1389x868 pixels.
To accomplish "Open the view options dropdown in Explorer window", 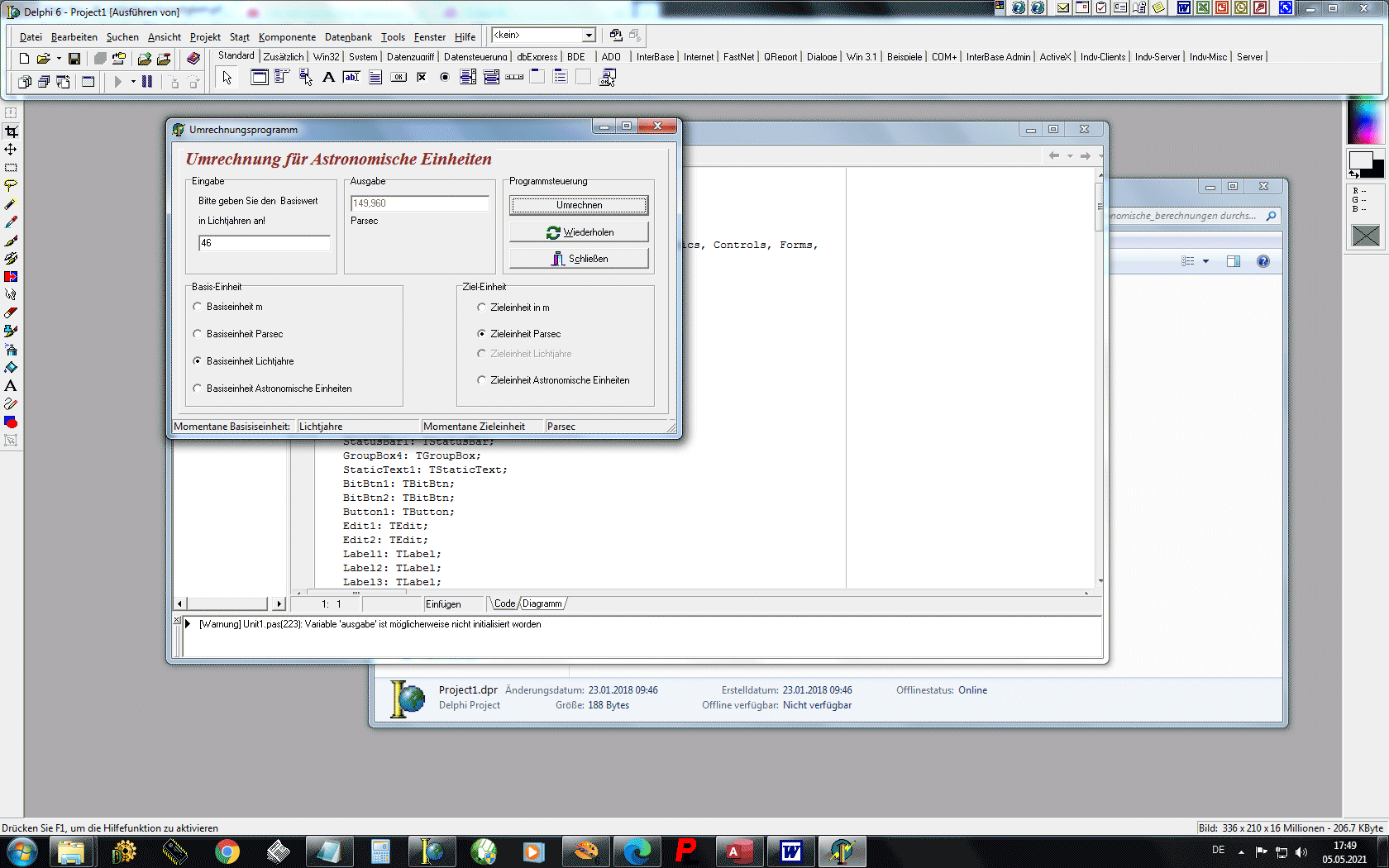I will coord(1205,261).
